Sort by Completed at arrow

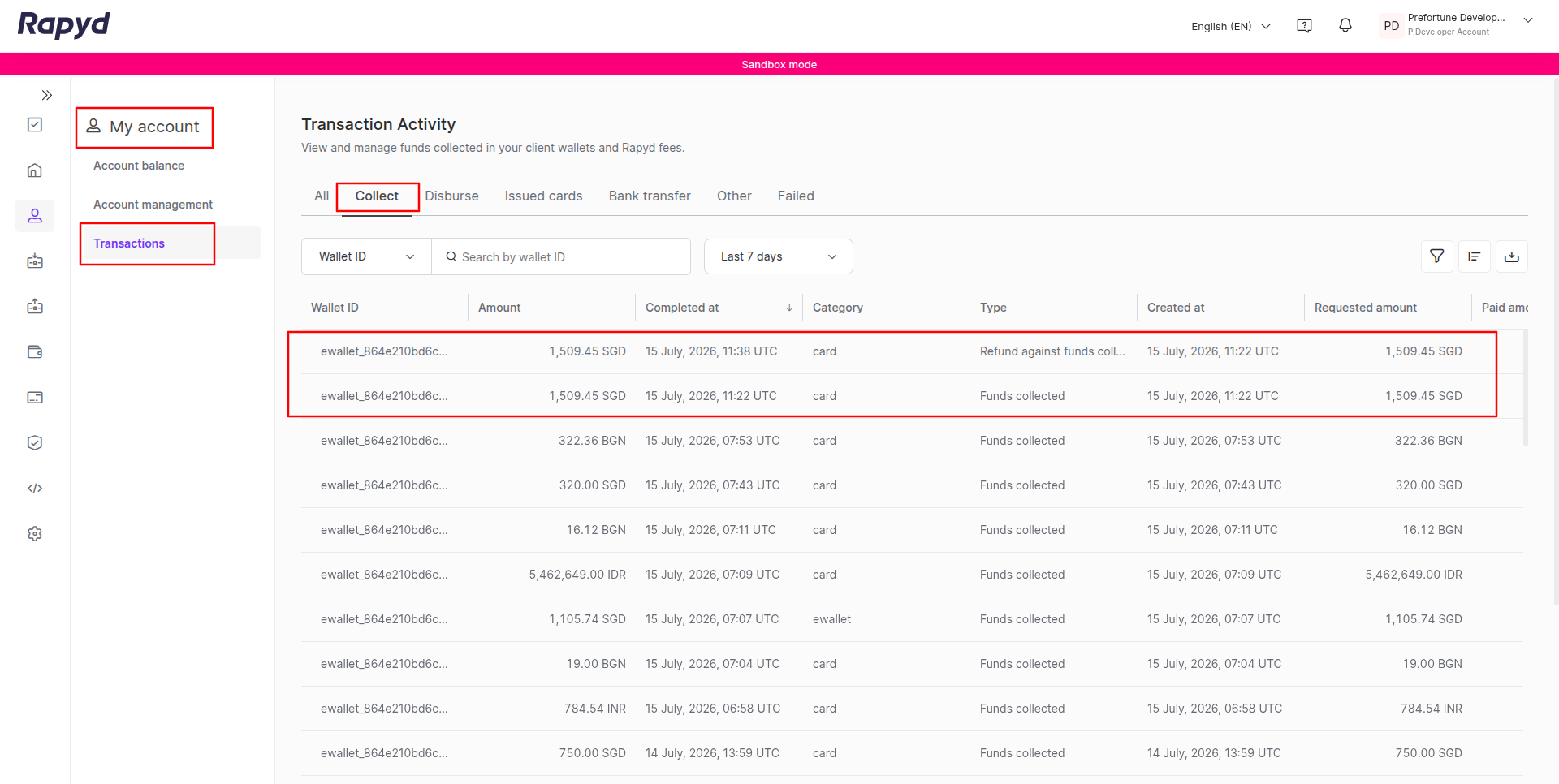pos(789,308)
